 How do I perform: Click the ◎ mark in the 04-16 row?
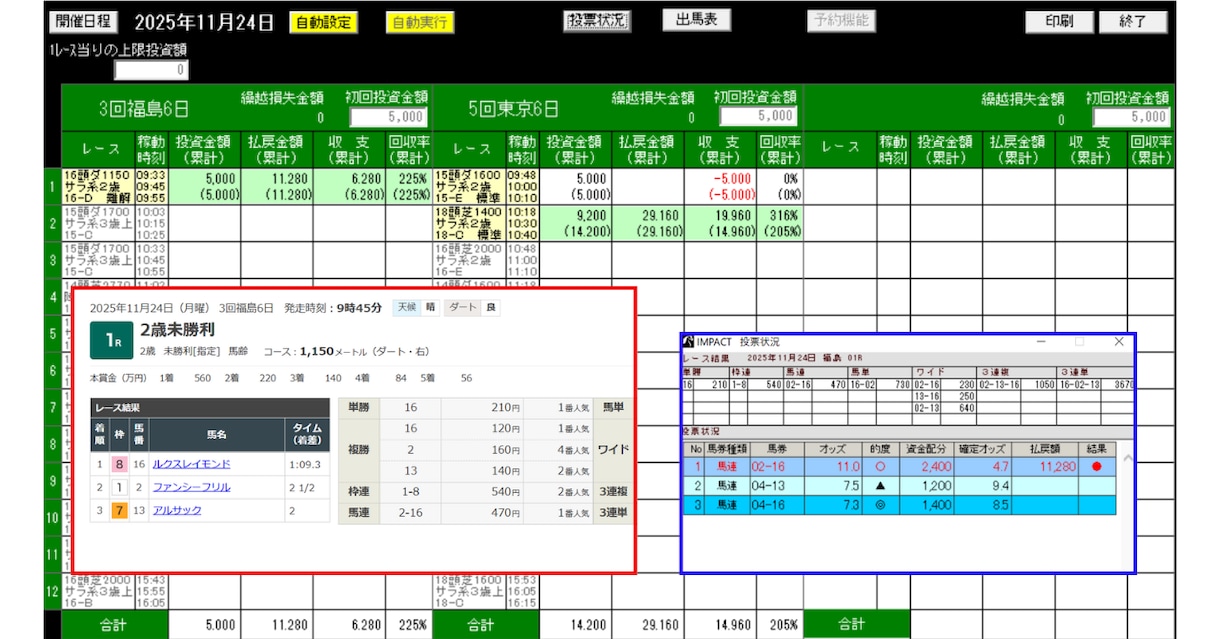click(x=879, y=506)
